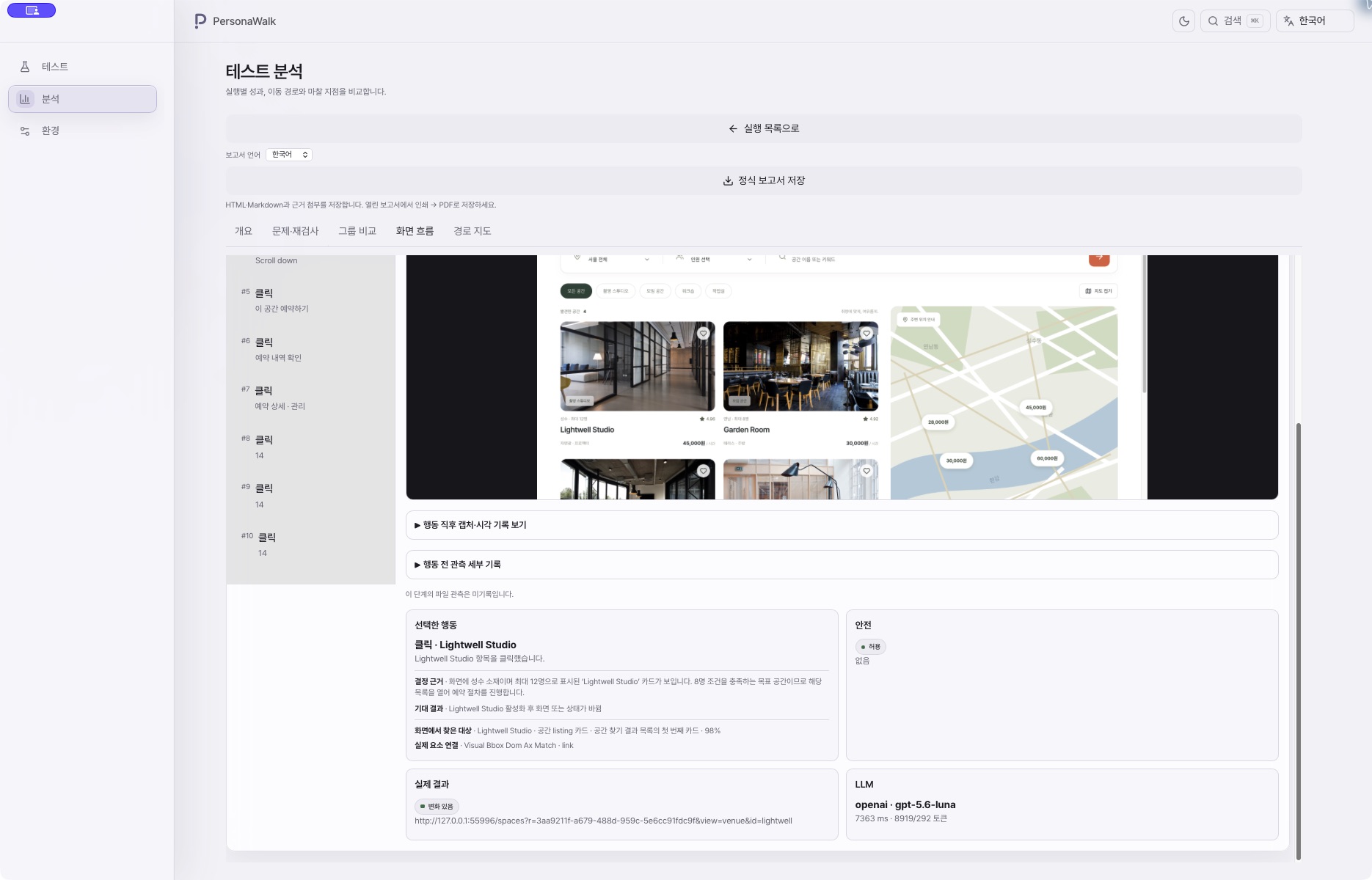Toggle dark mode with the moon icon
The image size is (1372, 880).
click(x=1183, y=21)
